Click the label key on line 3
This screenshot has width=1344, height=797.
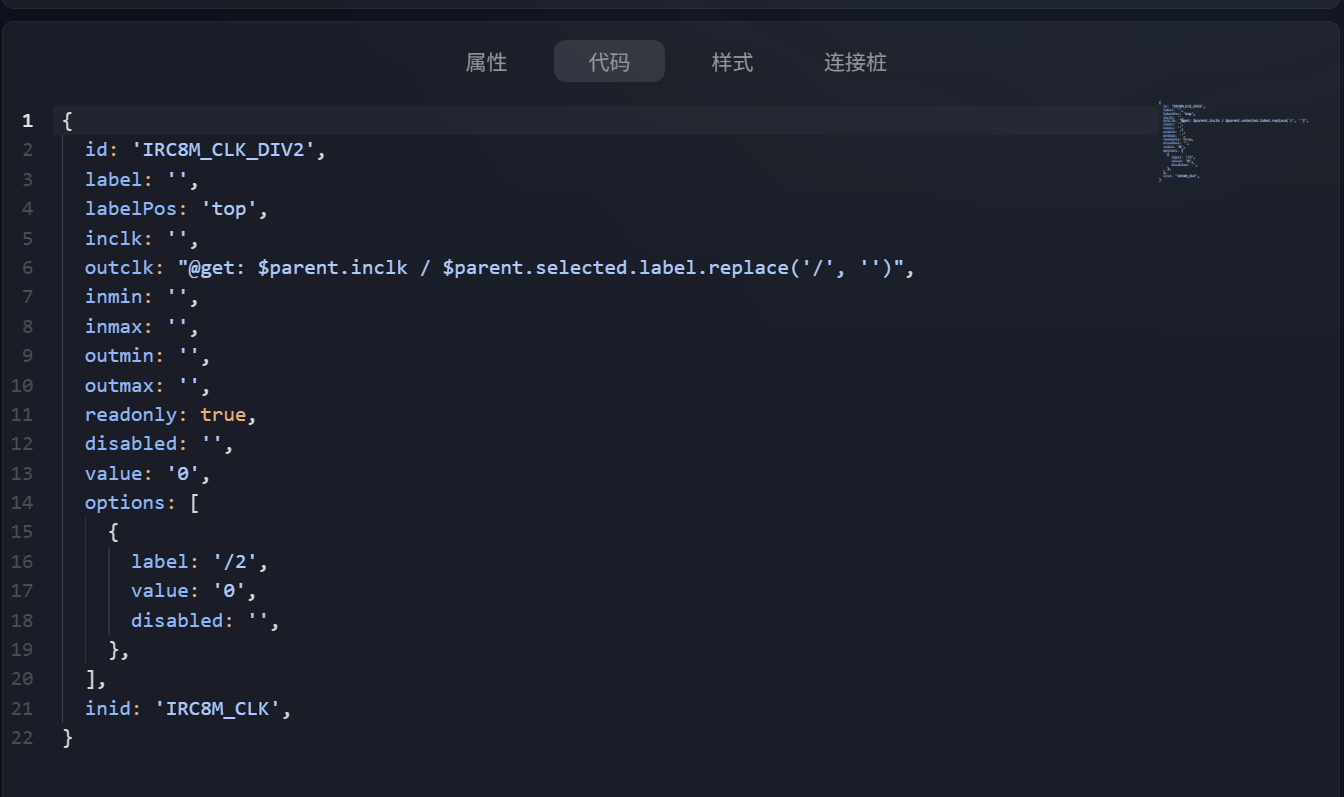point(113,180)
